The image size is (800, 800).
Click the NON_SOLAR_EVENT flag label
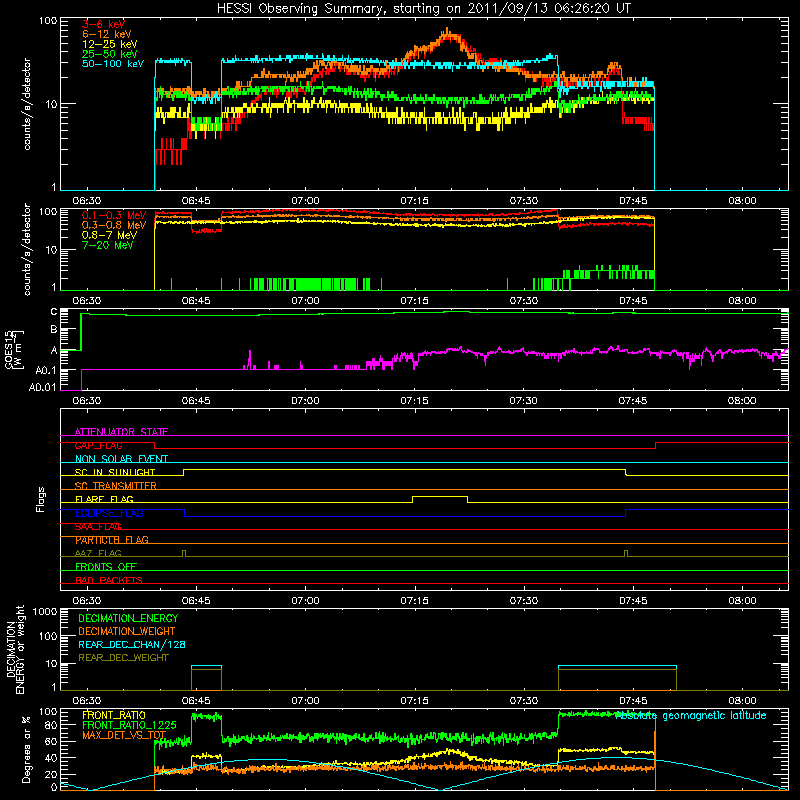121,459
